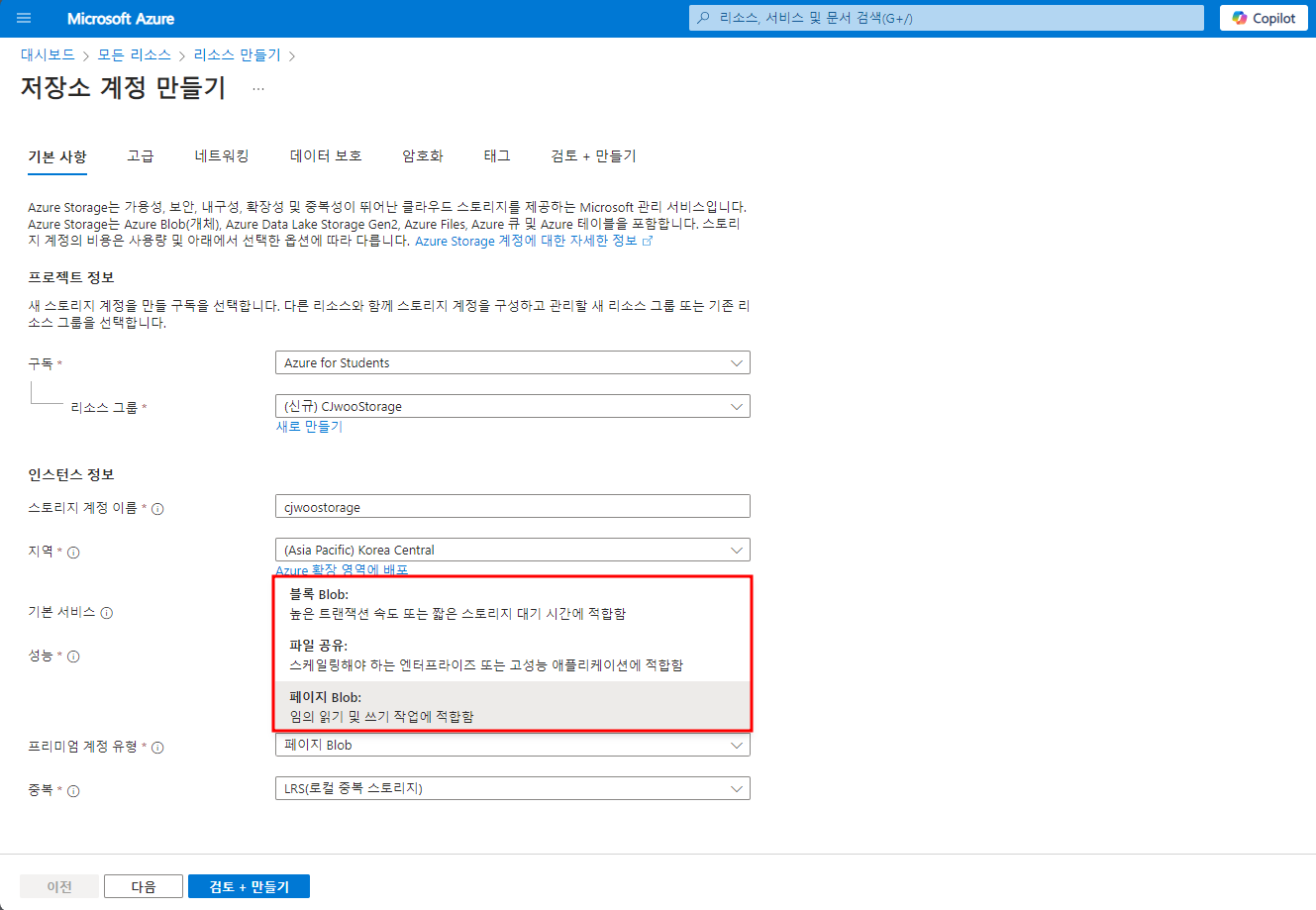Select 페이지 Blob option in list
The image size is (1316, 910).
(513, 706)
